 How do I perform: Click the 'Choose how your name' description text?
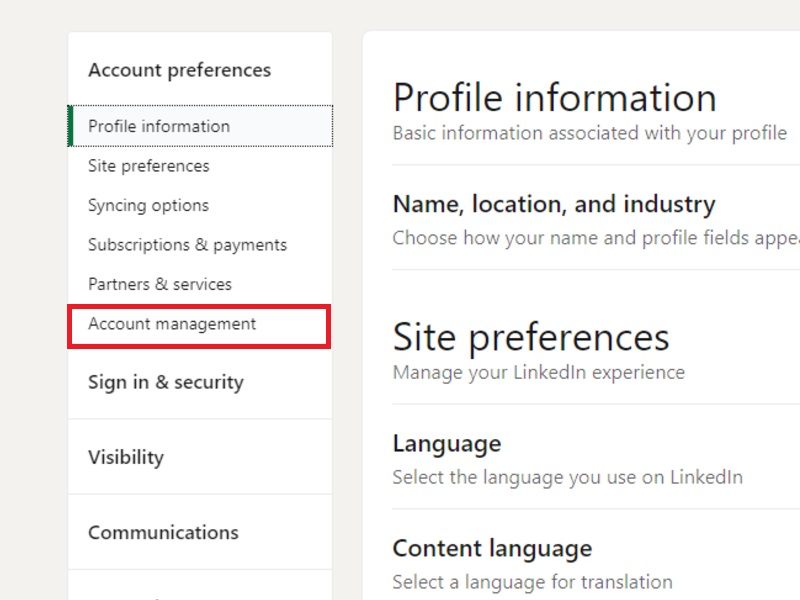point(595,238)
